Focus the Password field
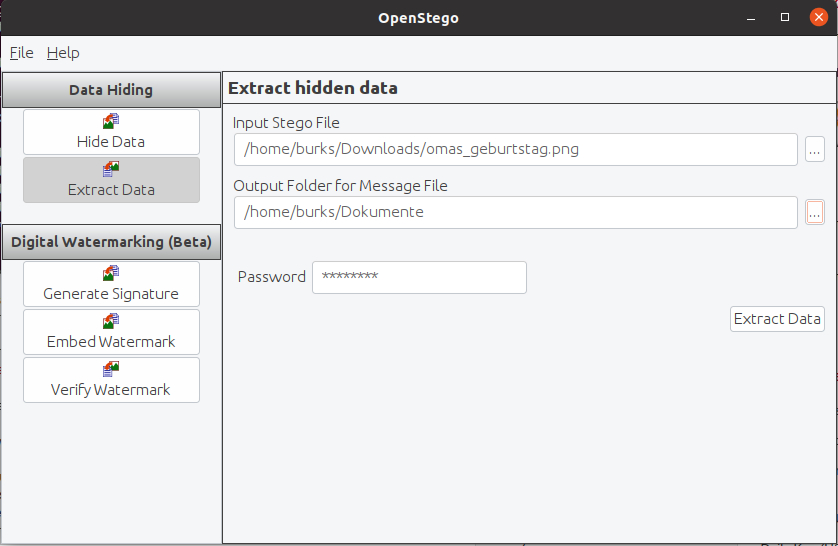Screen dimensions: 838x546 [419, 277]
